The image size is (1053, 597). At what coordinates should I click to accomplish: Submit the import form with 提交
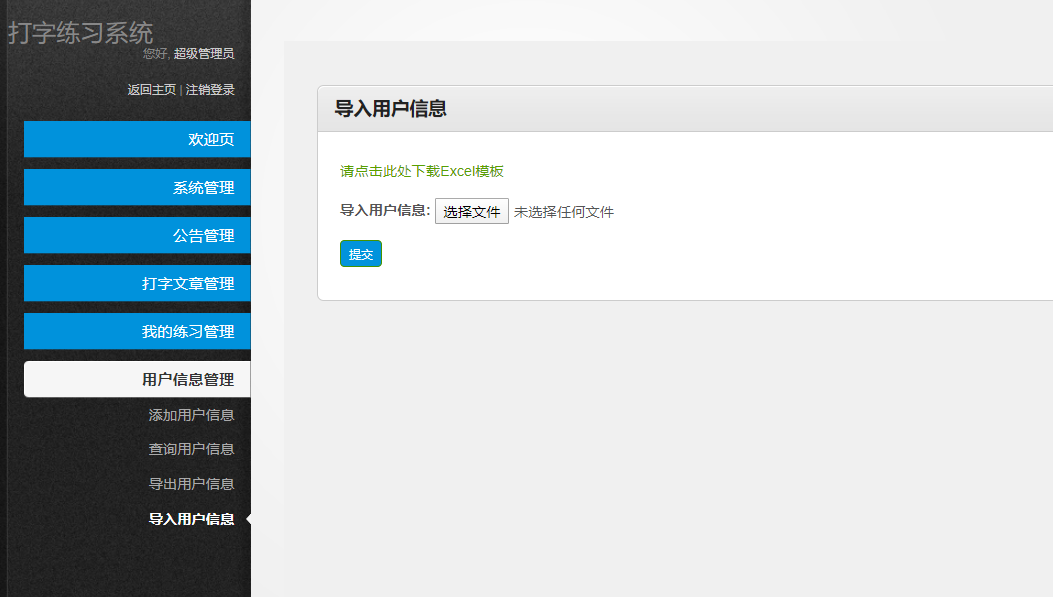point(361,254)
